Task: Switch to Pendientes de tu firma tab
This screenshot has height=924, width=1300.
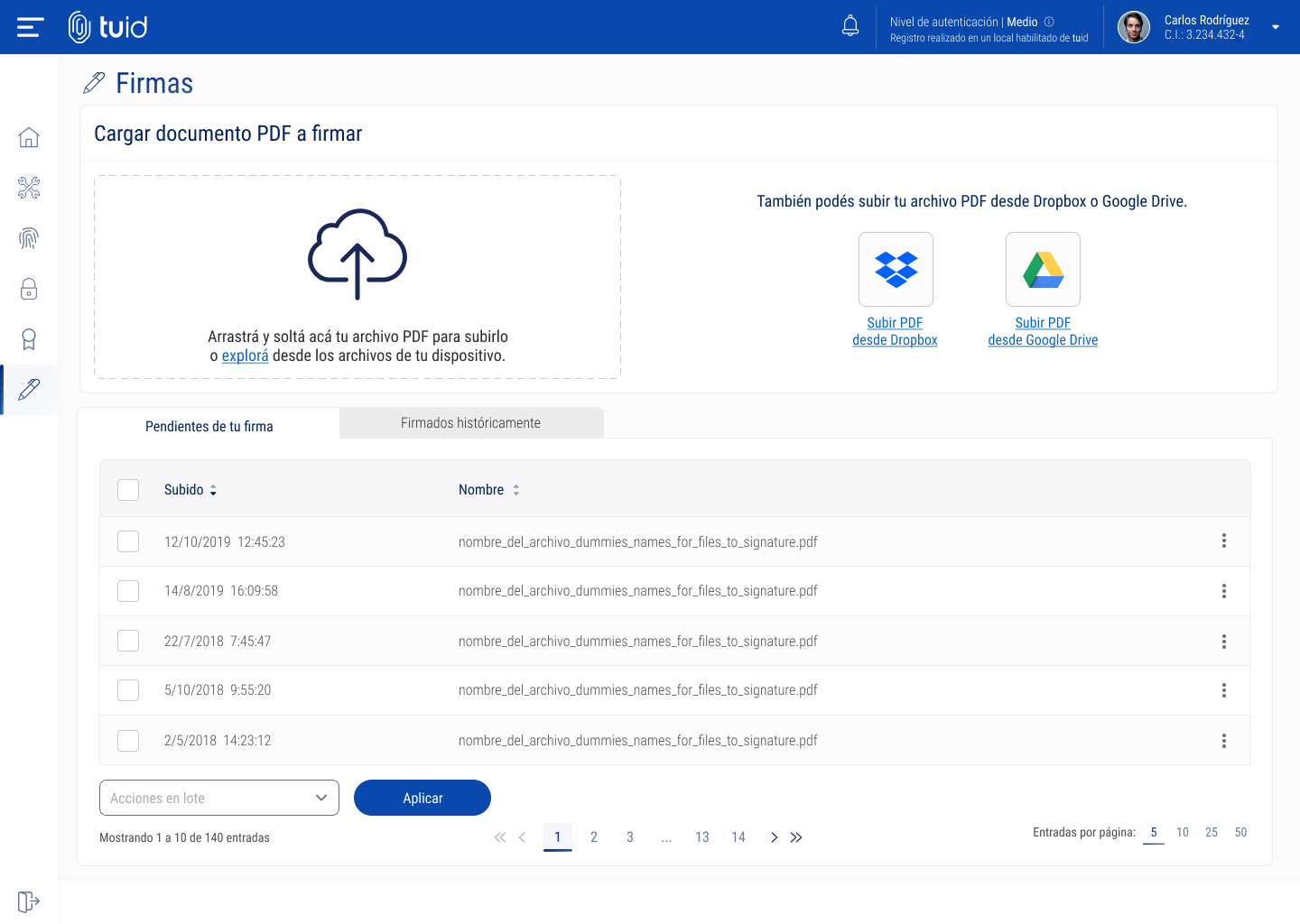Action: (209, 426)
